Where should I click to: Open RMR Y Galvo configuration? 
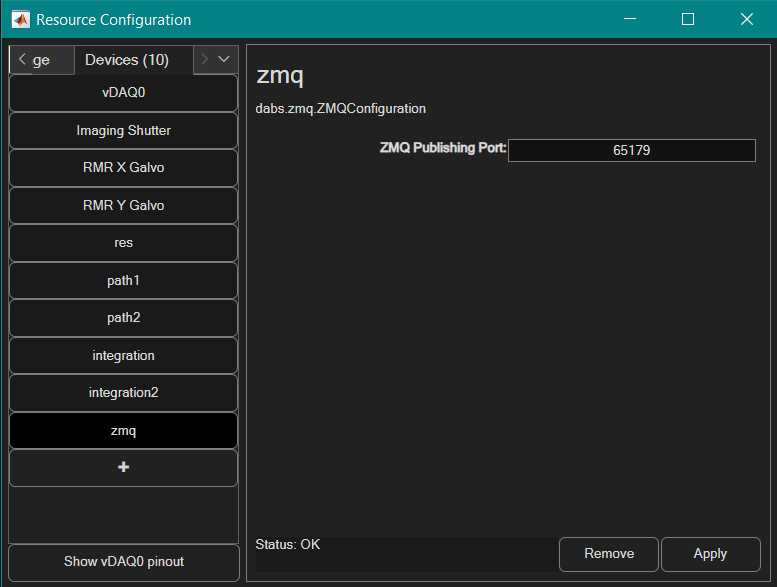pyautogui.click(x=123, y=206)
